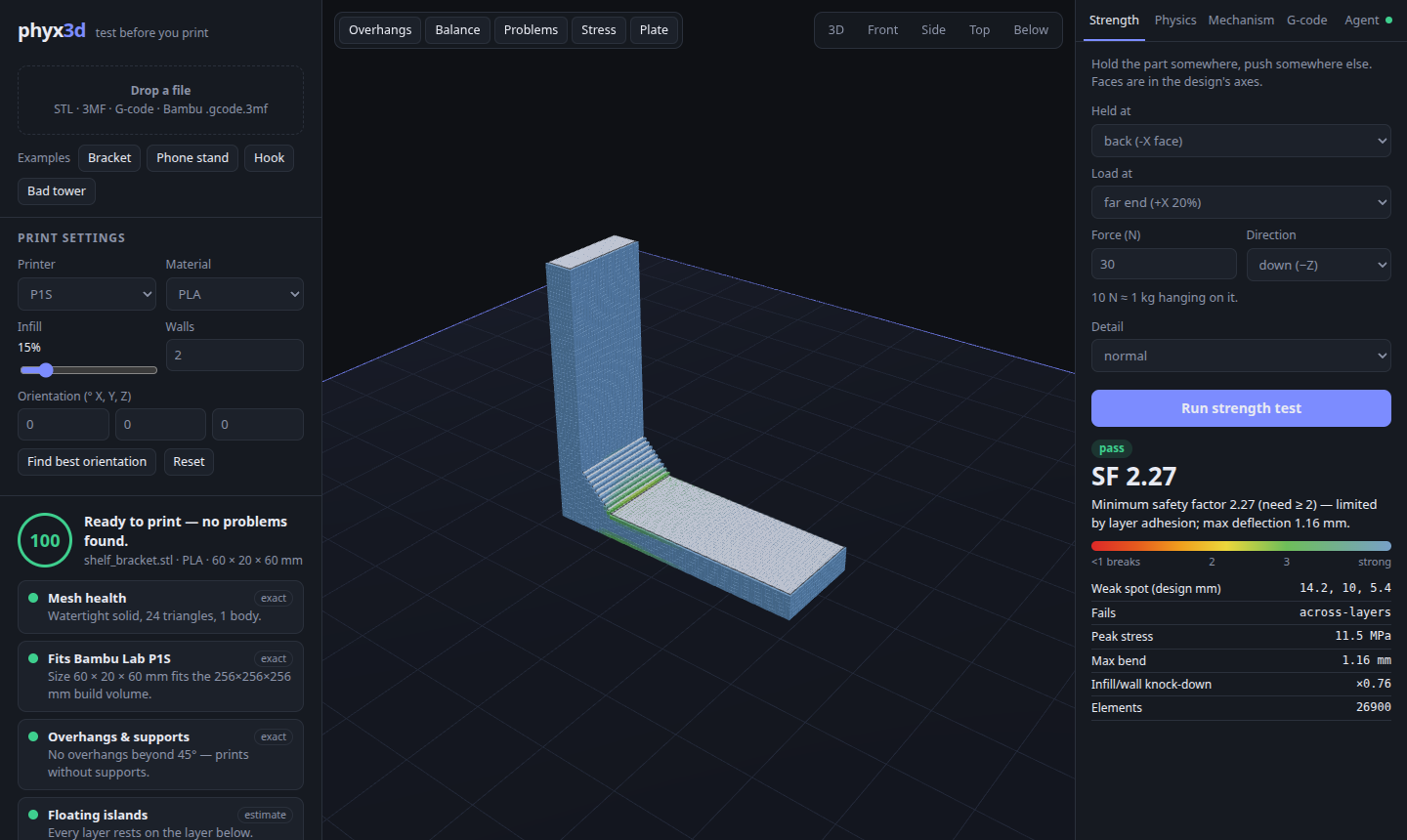Switch to 3D view
1407x840 pixels.
pyautogui.click(x=835, y=30)
